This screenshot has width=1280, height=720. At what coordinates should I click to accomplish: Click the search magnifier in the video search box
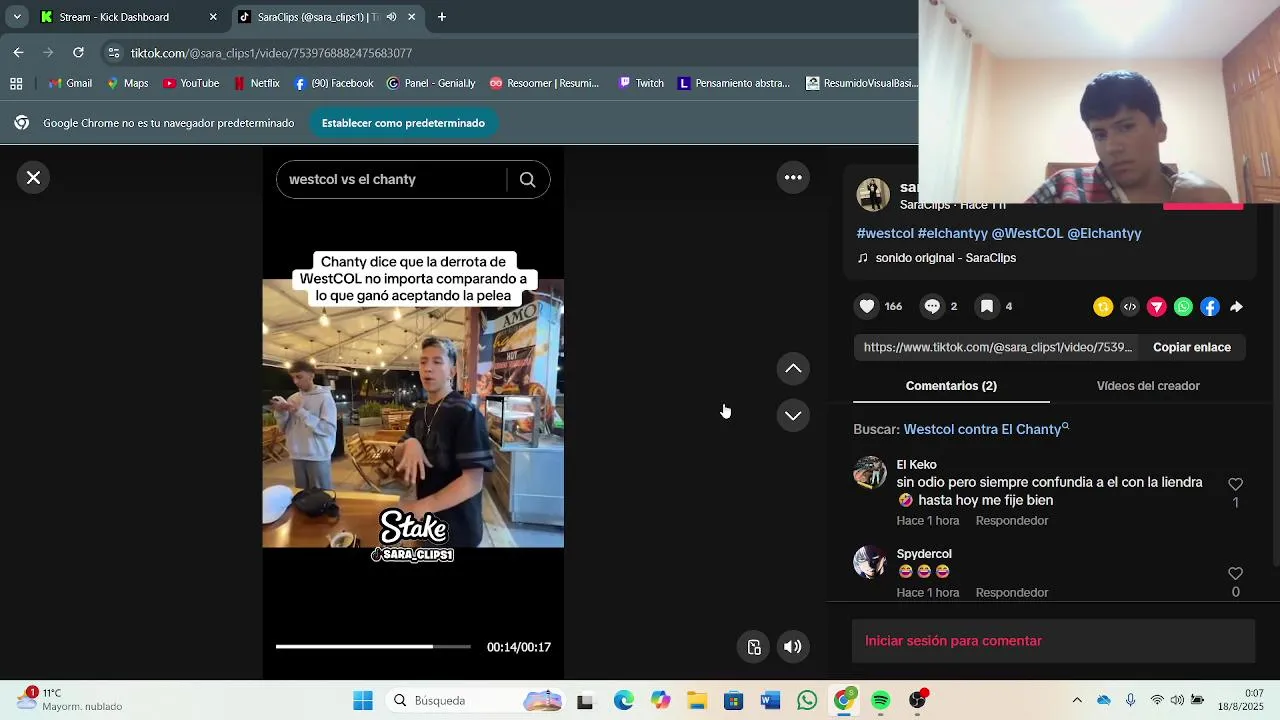click(x=527, y=180)
